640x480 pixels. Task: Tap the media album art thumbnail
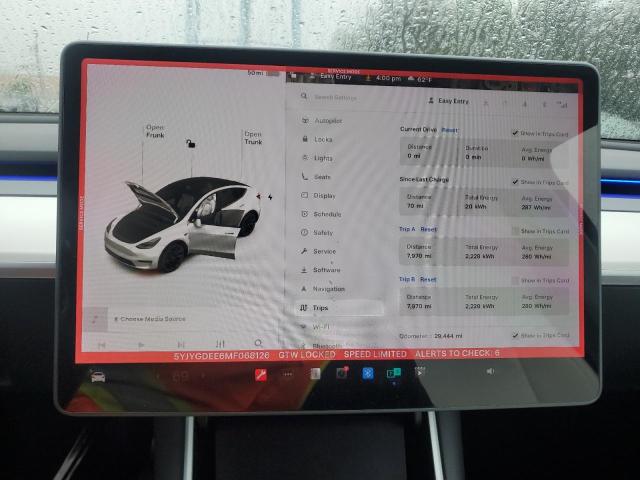[96, 319]
